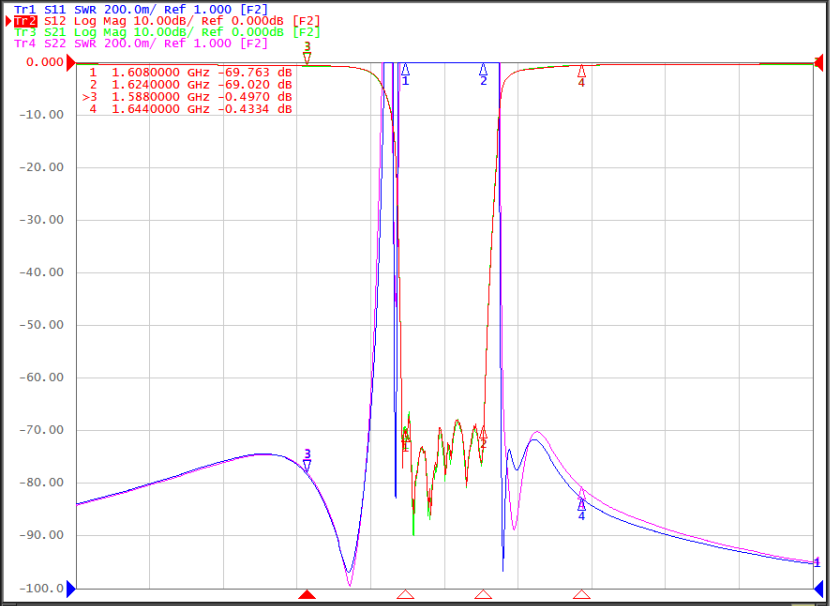Click red marker 4 triangle on top trace

[581, 70]
